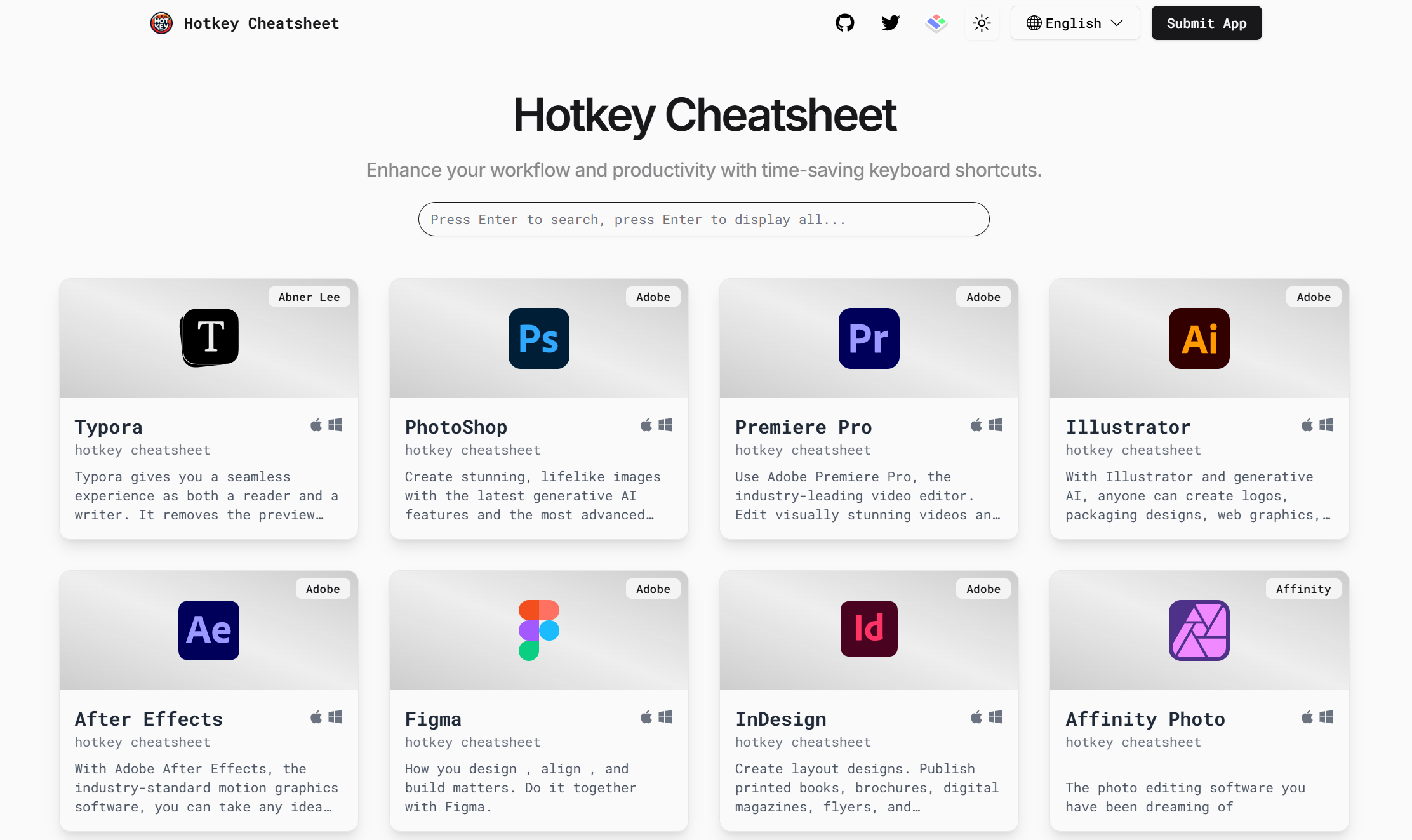Click the Windows icon on Illustrator card
Image resolution: width=1412 pixels, height=840 pixels.
click(1326, 425)
